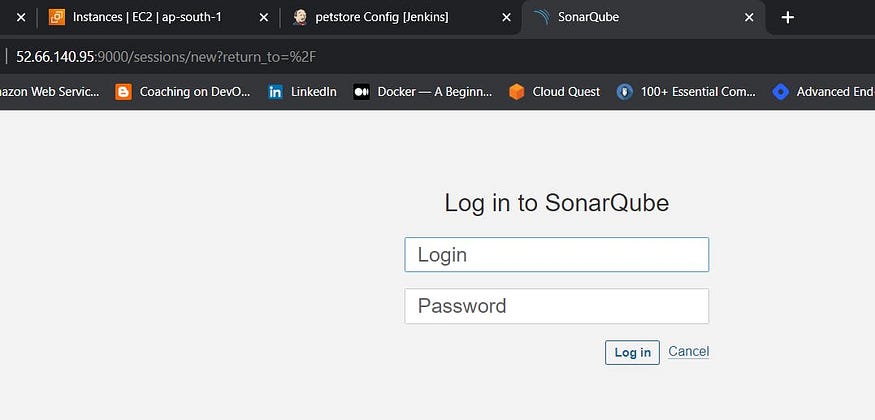This screenshot has height=420, width=875.
Task: Open the Coaching on DevOps bookmark
Action: pyautogui.click(x=183, y=91)
